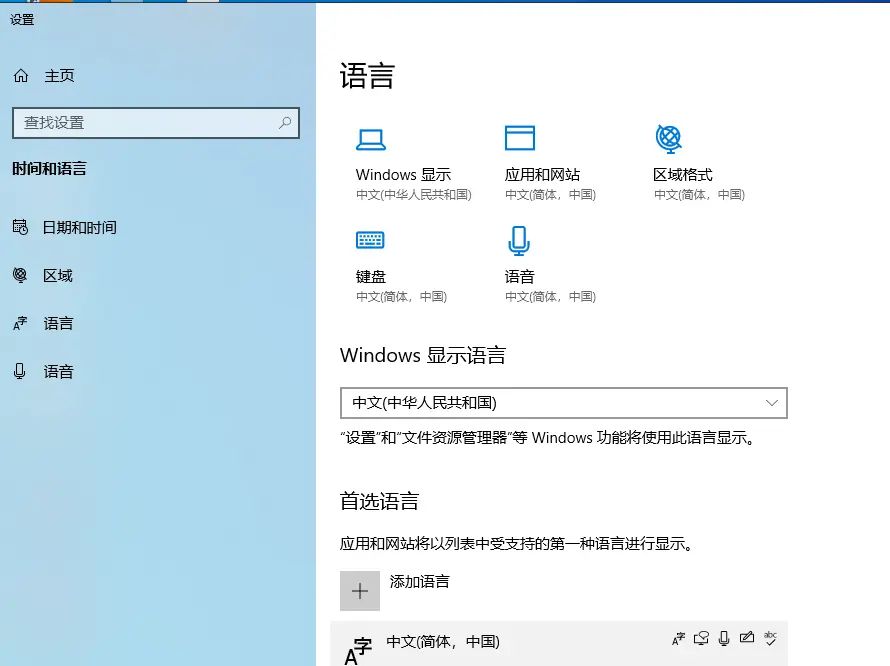This screenshot has width=890, height=666.
Task: Click 中文(简体，中国) under 区域格式 tile
Action: [699, 195]
